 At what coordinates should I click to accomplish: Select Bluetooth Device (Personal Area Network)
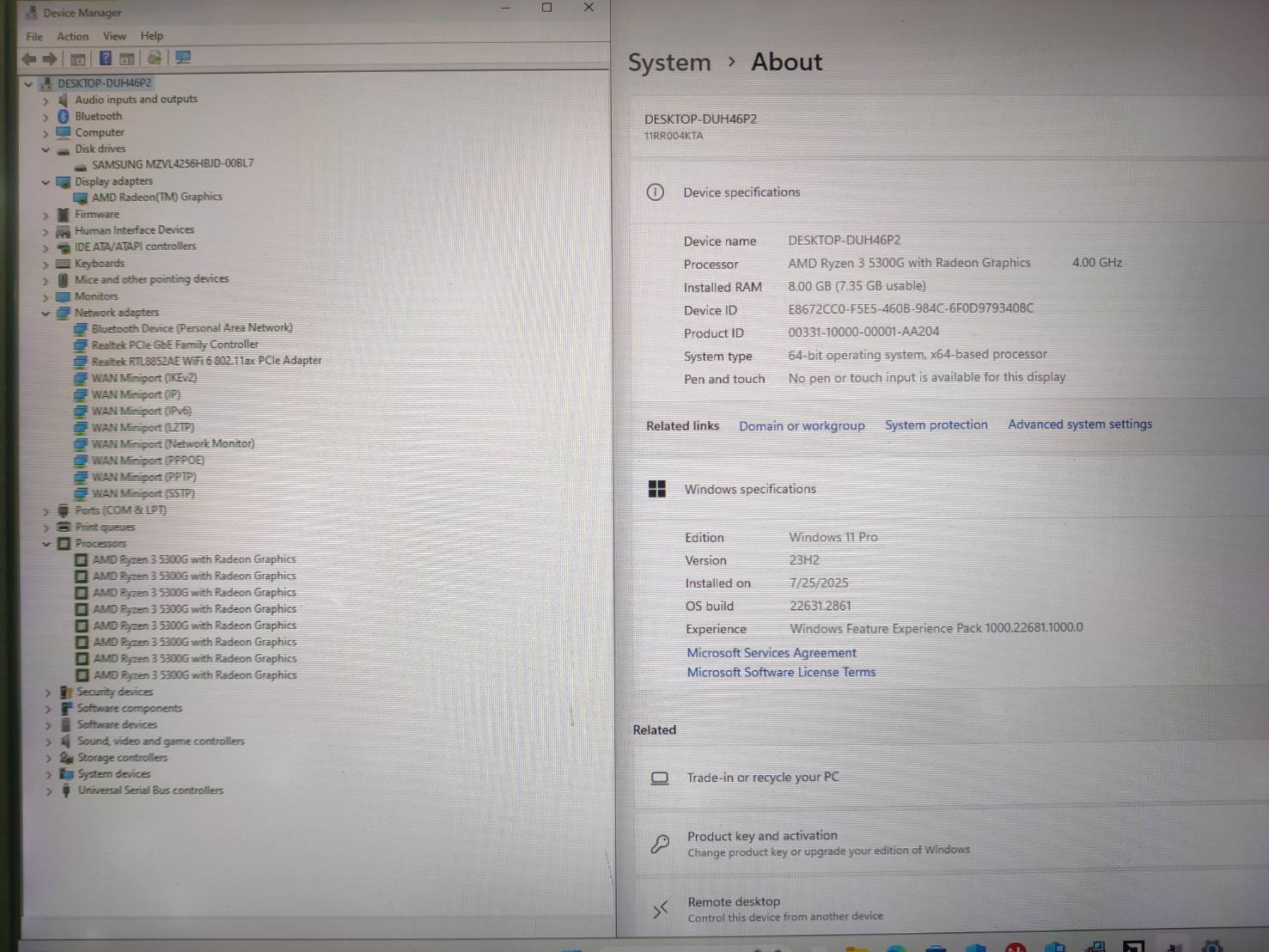[192, 328]
